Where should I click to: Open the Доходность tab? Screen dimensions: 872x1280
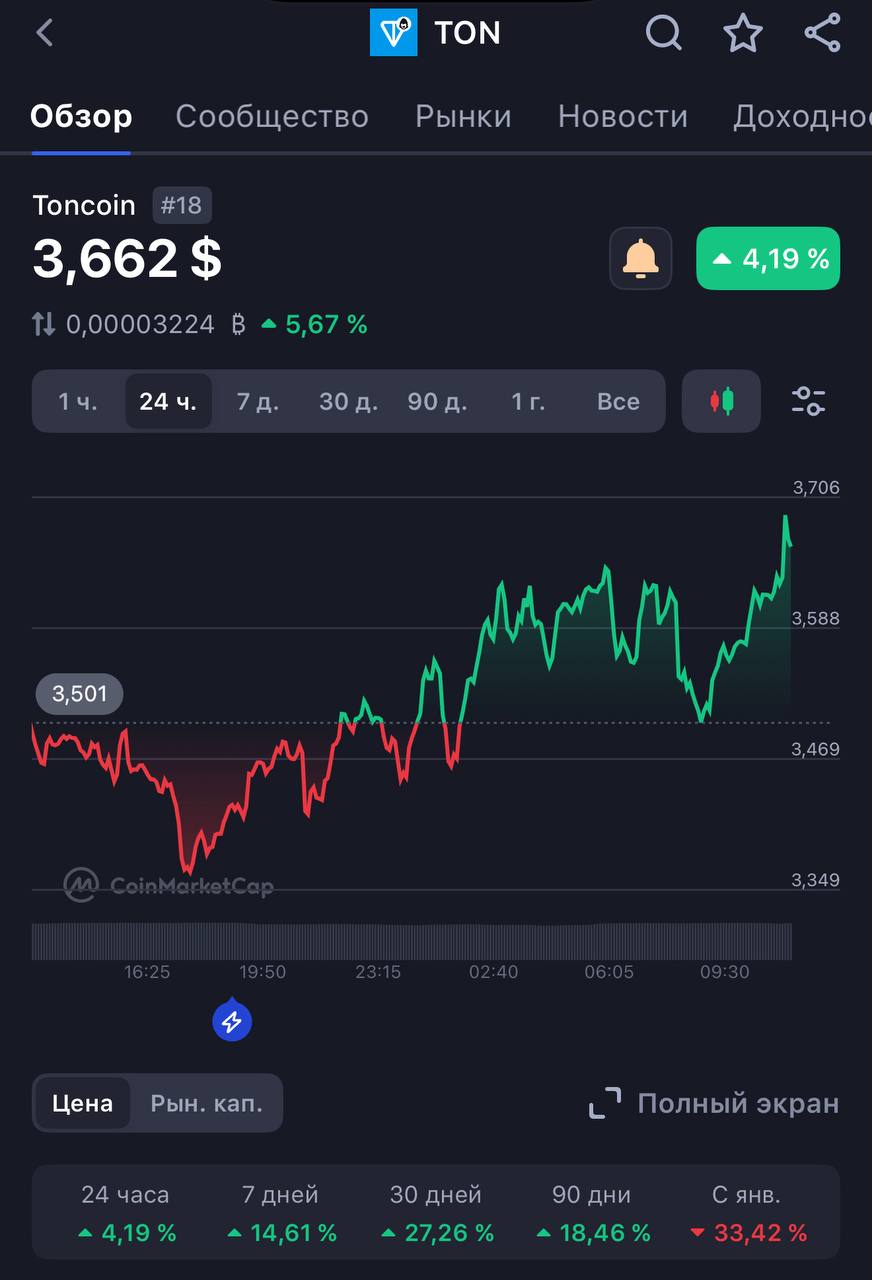(802, 117)
